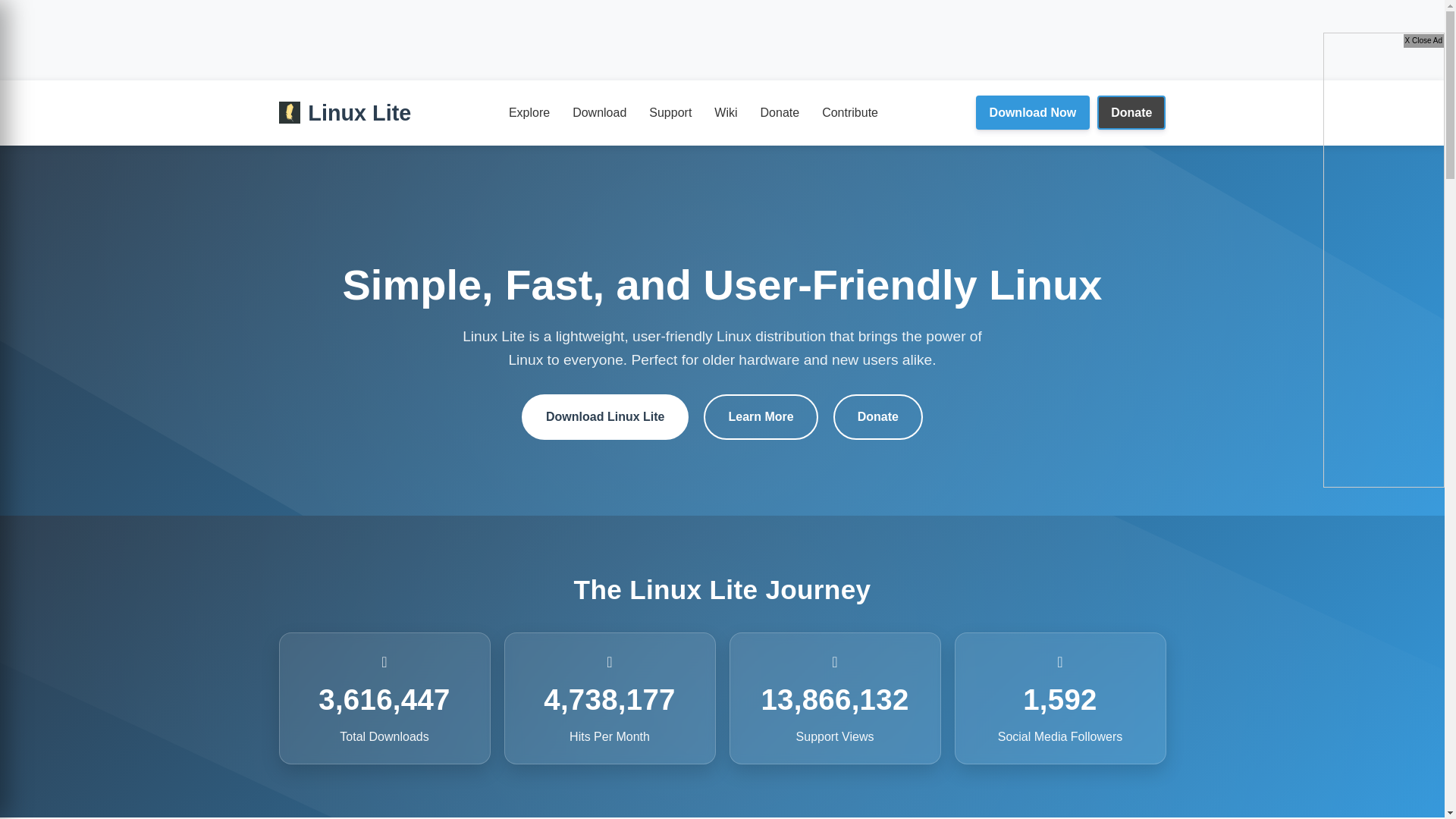Open the Explore menu
The image size is (1456, 819).
click(x=529, y=113)
